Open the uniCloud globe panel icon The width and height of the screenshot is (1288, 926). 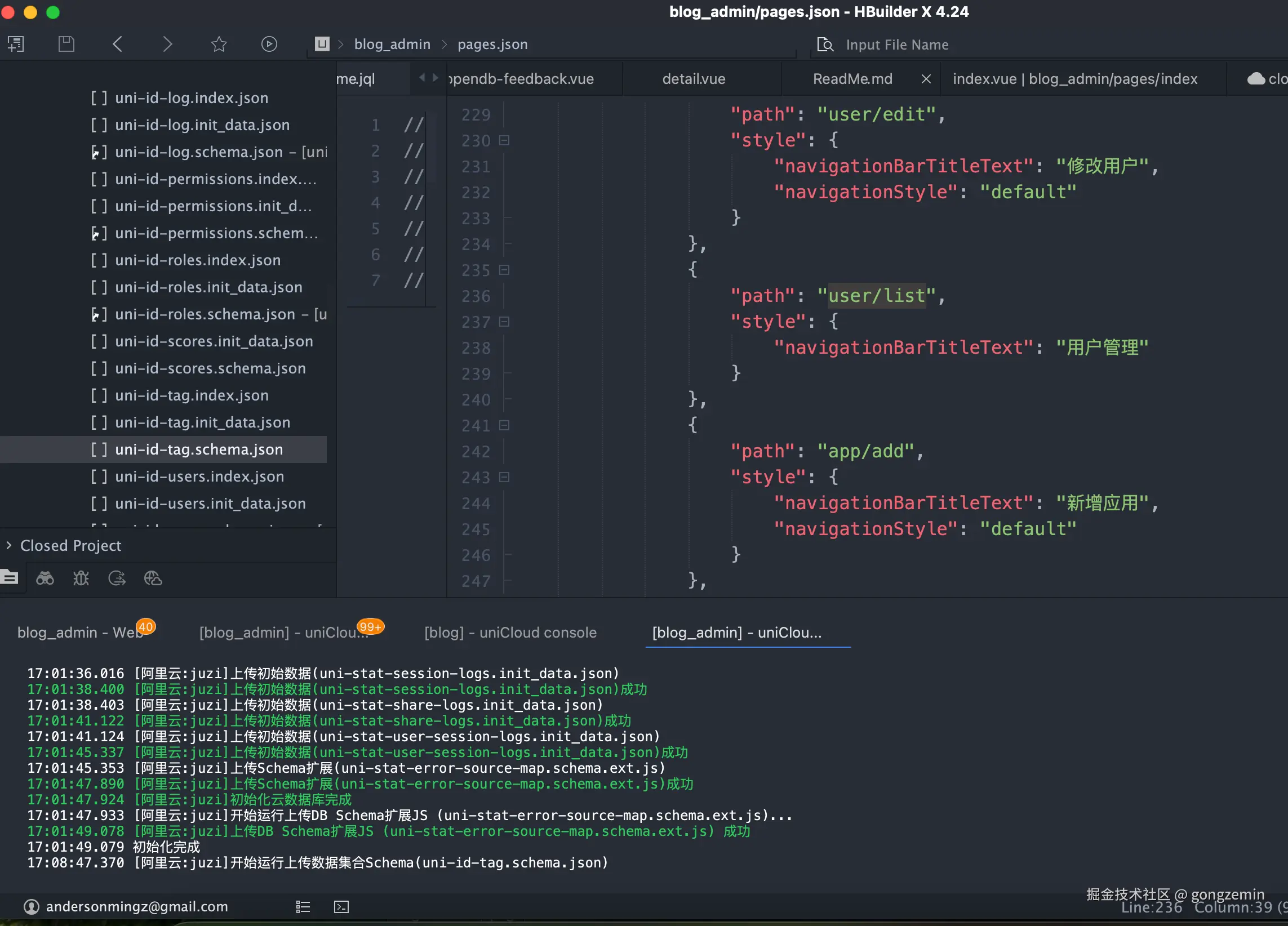[153, 578]
